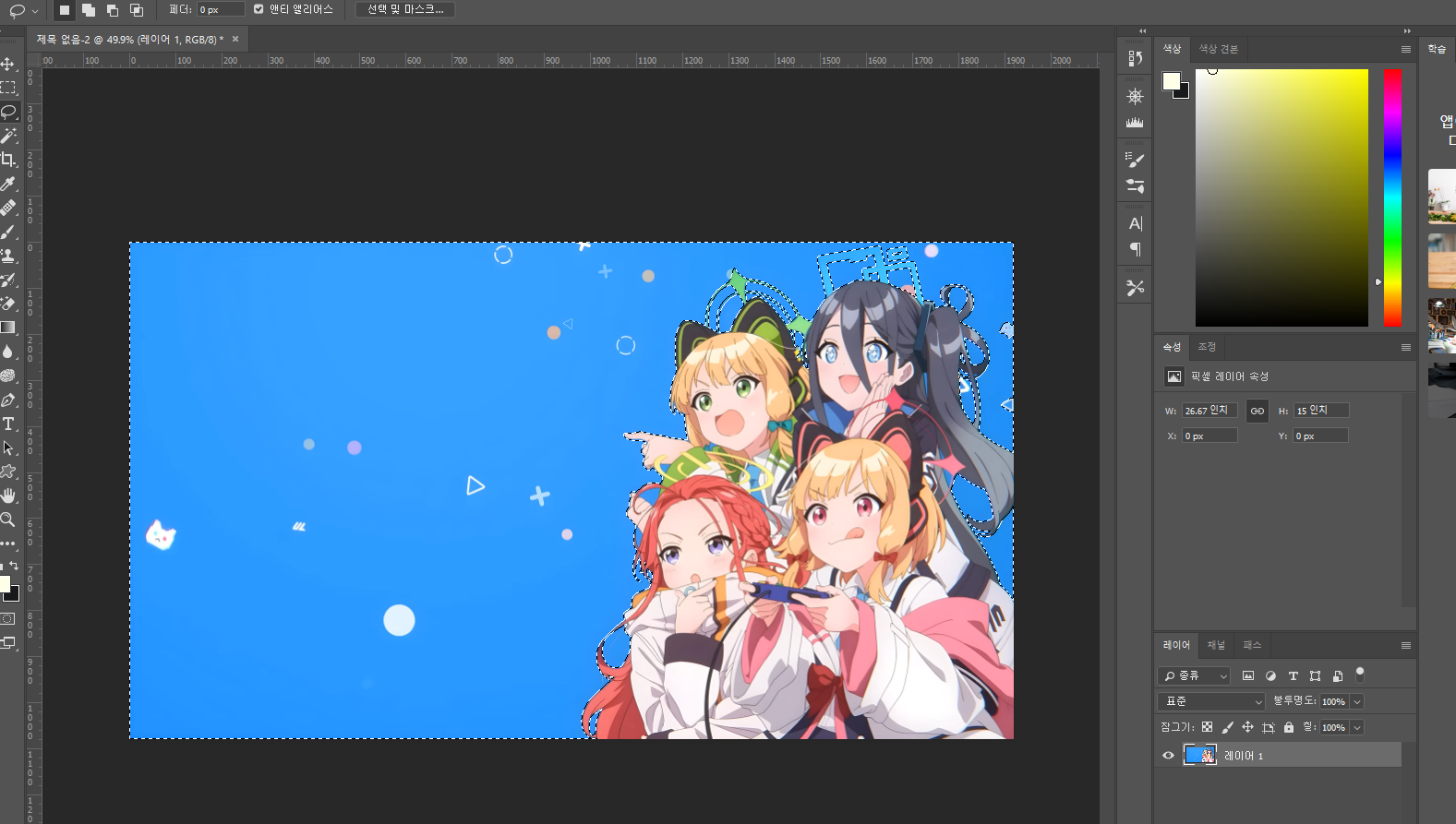Swap foreground and background colors
Screen dimensions: 1456x824
pyautogui.click(x=14, y=566)
